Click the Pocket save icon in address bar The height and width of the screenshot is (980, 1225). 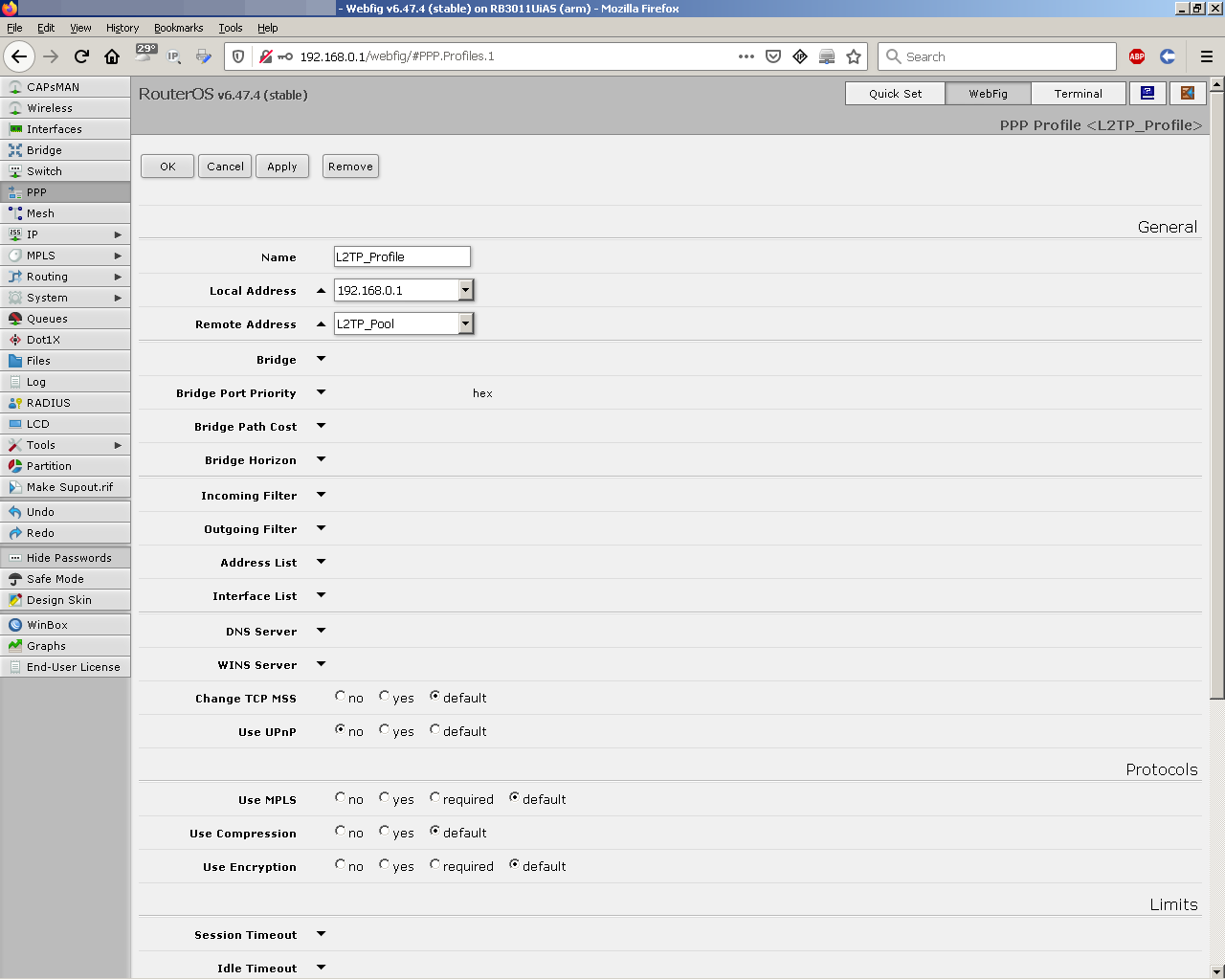(773, 56)
